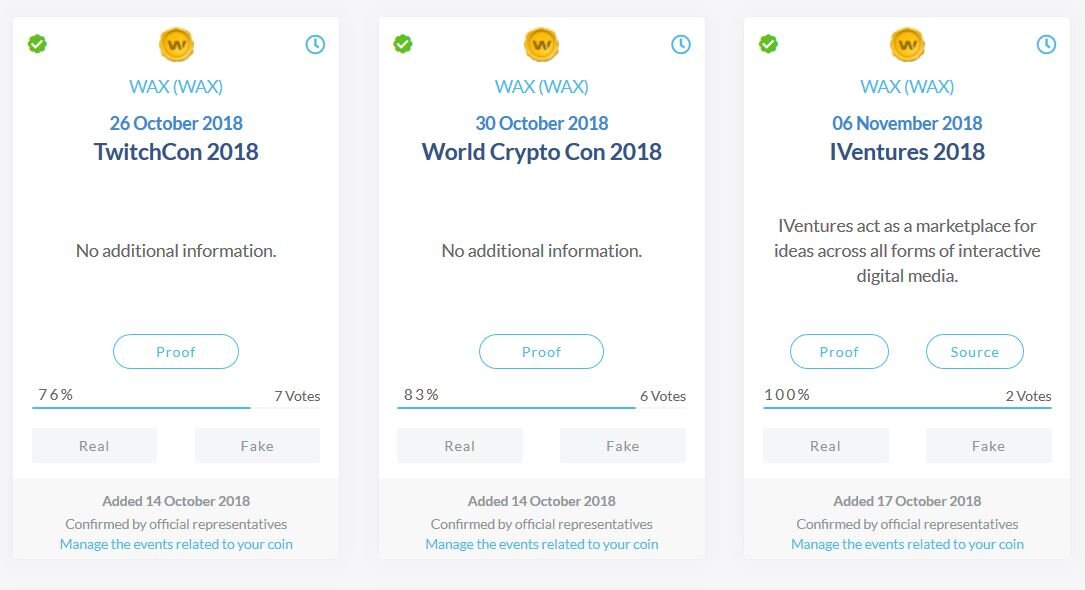1085x590 pixels.
Task: Open Proof for World Crypto Con 2018
Action: [x=541, y=351]
